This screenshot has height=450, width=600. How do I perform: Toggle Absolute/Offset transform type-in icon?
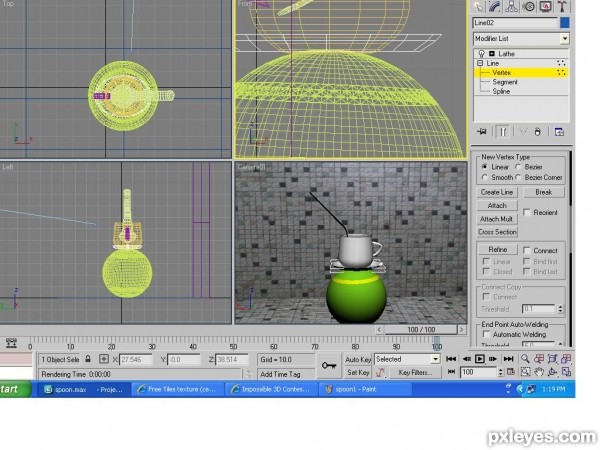(x=104, y=359)
